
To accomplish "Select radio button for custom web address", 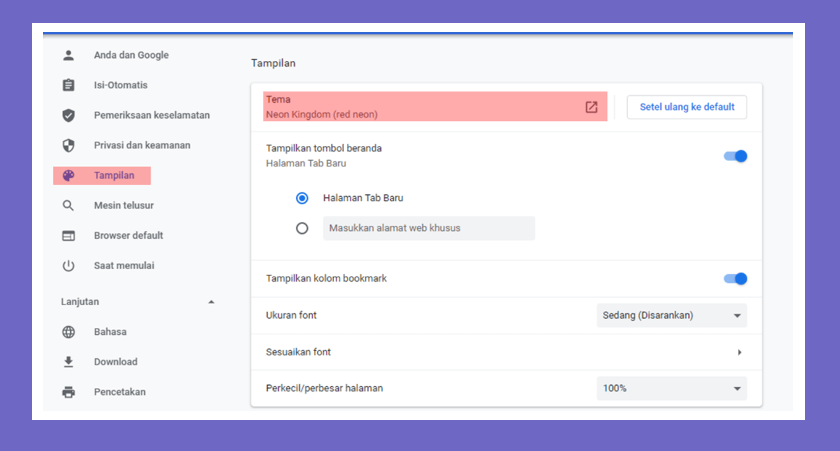I will [x=302, y=228].
